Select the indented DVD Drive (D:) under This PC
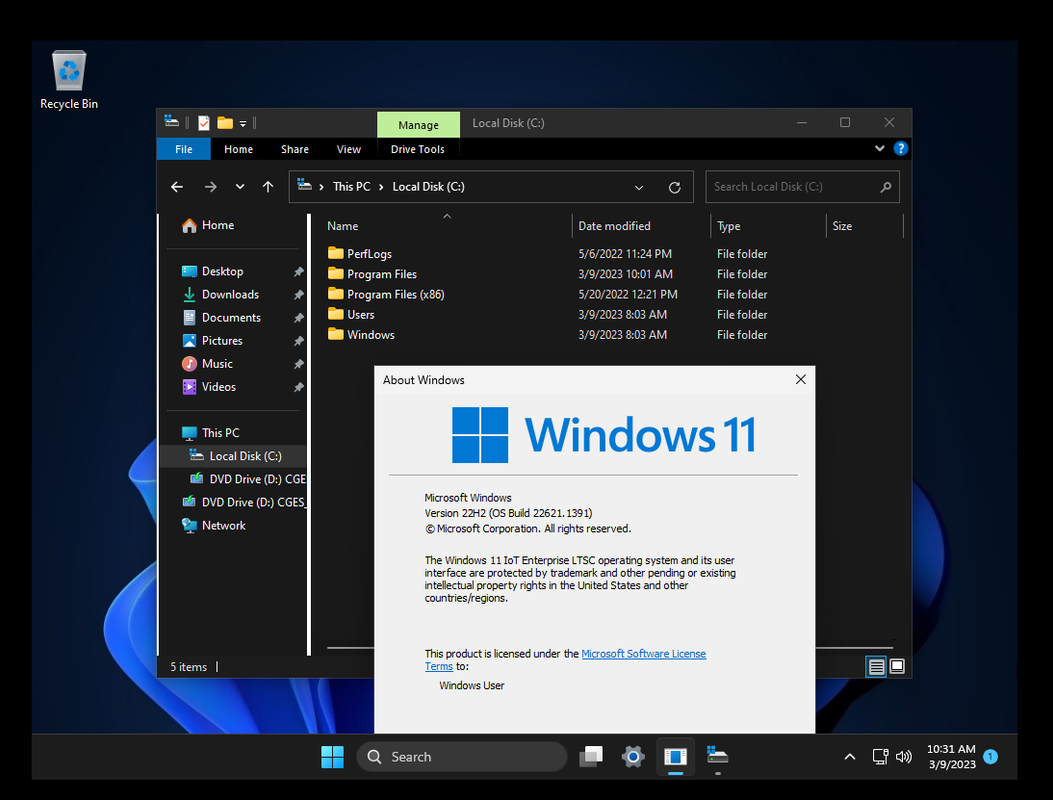 [x=248, y=479]
